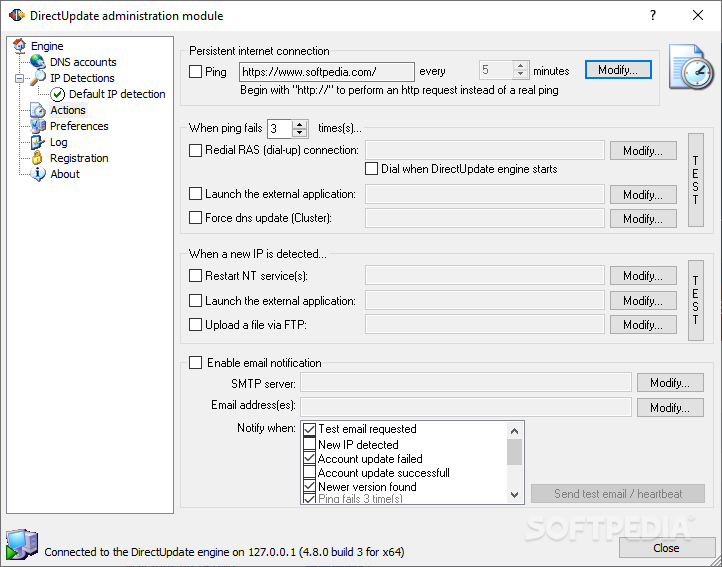
Task: Click the engine connection status icon
Action: pos(21,545)
